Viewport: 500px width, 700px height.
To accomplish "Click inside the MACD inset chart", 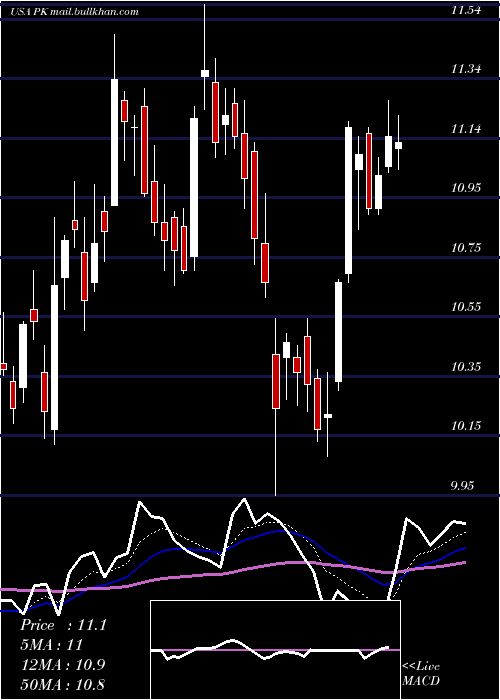I will click(x=275, y=650).
